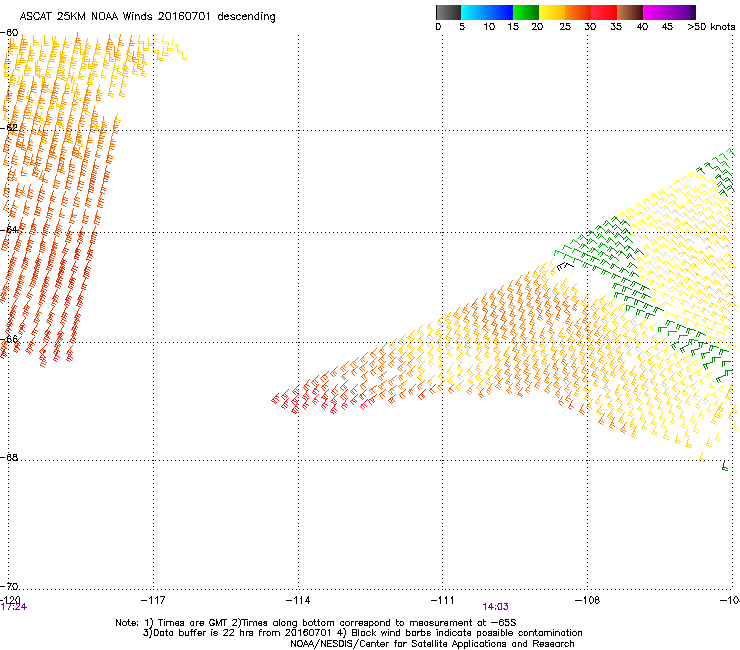740x650 pixels.
Task: Click the cyan-blue 5-15 knots legend segment
Action: click(487, 12)
